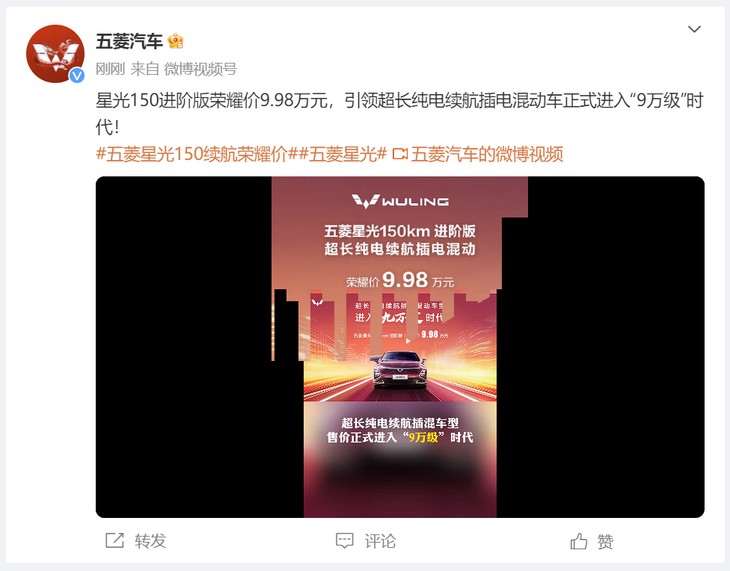Follow the 五菱汽车的微博视频 link text
The image size is (730, 571).
(x=487, y=154)
